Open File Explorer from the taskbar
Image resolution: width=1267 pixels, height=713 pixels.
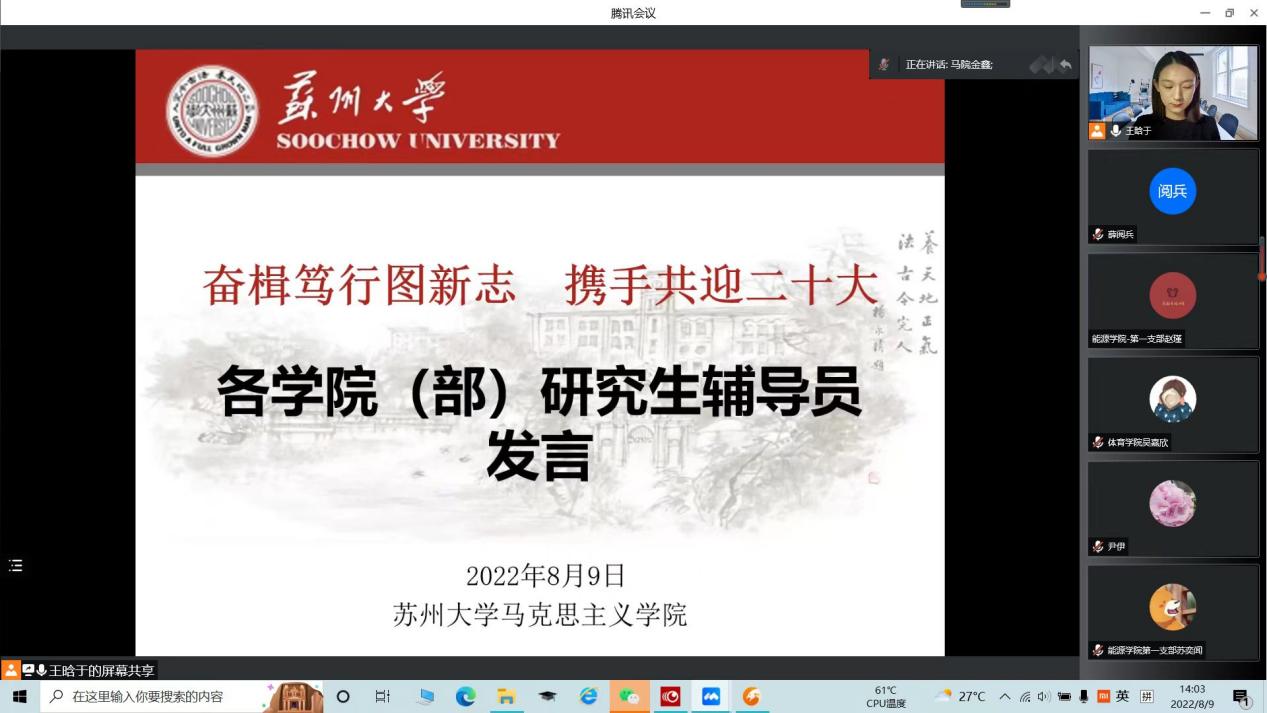(507, 696)
